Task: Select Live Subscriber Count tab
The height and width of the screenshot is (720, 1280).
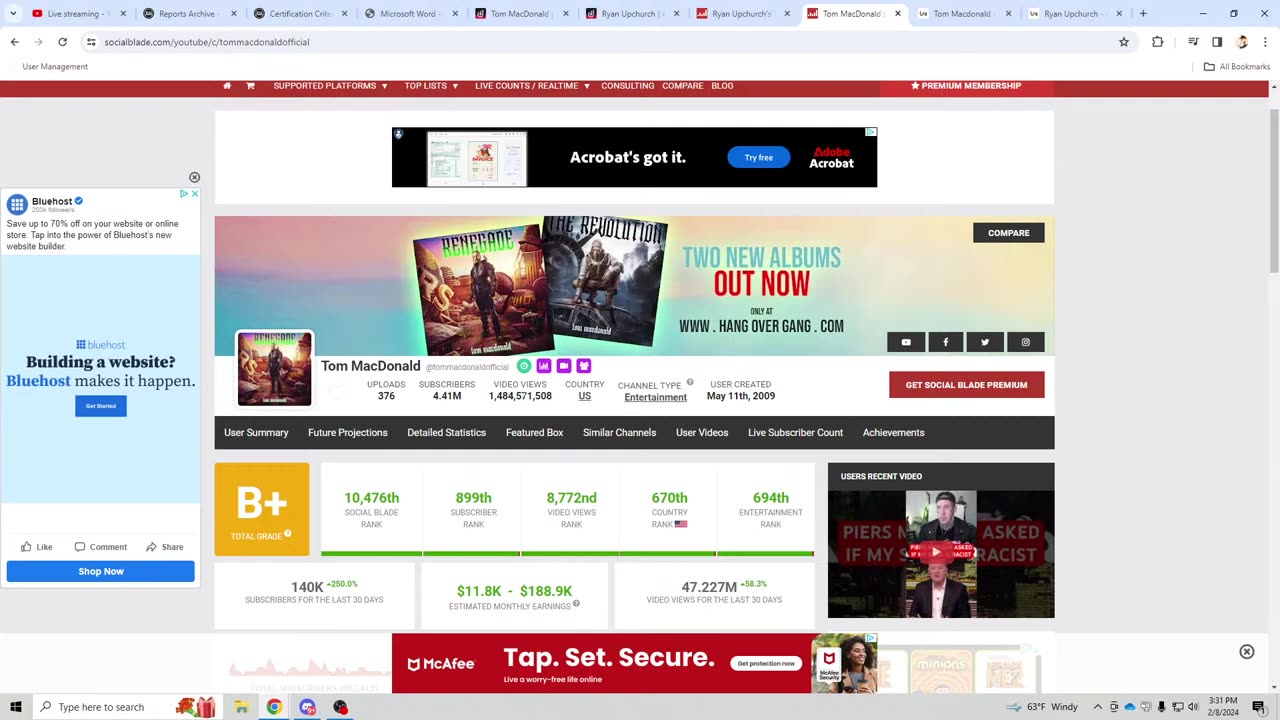Action: 795,433
